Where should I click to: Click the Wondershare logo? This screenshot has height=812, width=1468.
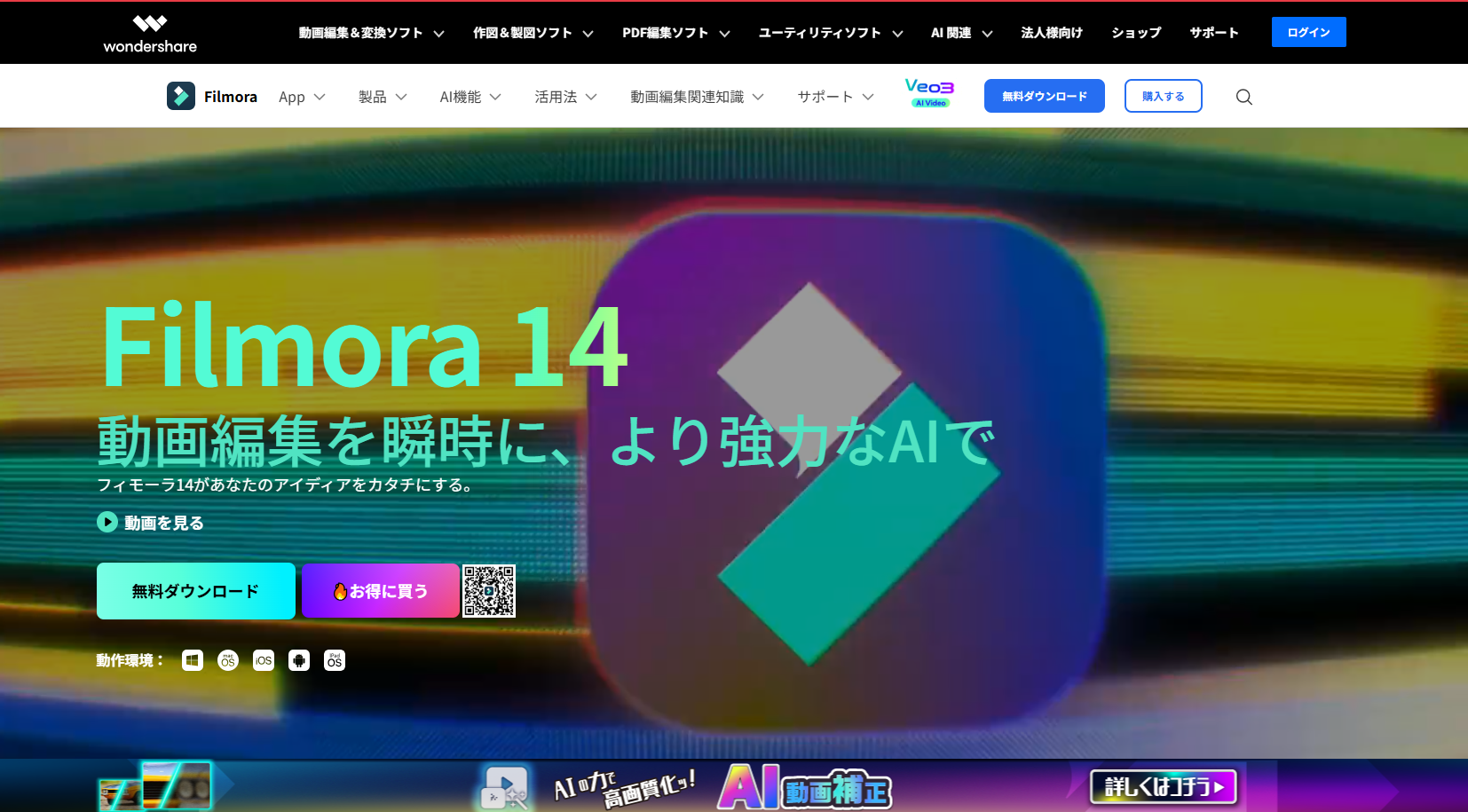tap(150, 33)
